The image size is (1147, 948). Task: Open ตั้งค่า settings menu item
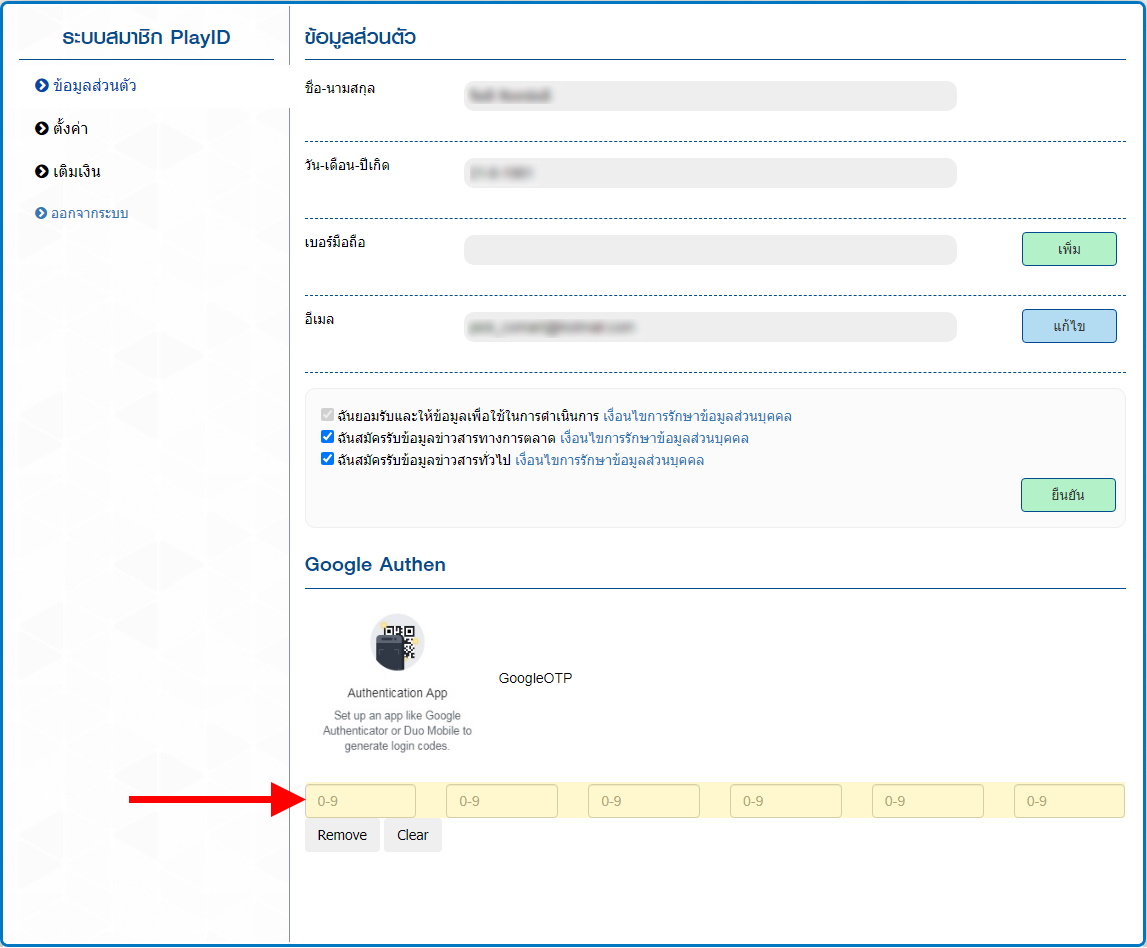(70, 129)
